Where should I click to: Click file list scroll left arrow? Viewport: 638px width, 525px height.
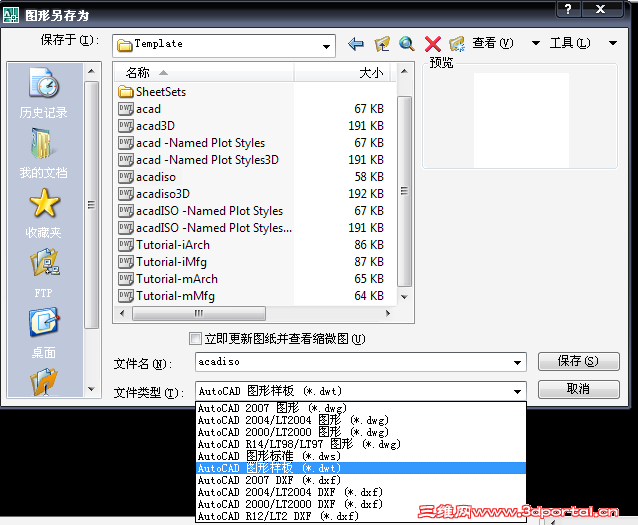[x=122, y=313]
